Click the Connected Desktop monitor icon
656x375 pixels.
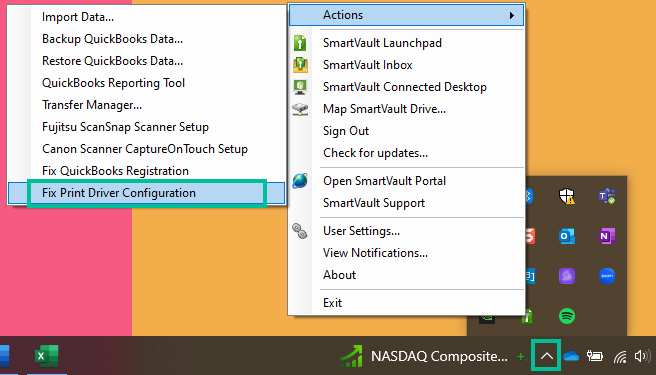300,87
